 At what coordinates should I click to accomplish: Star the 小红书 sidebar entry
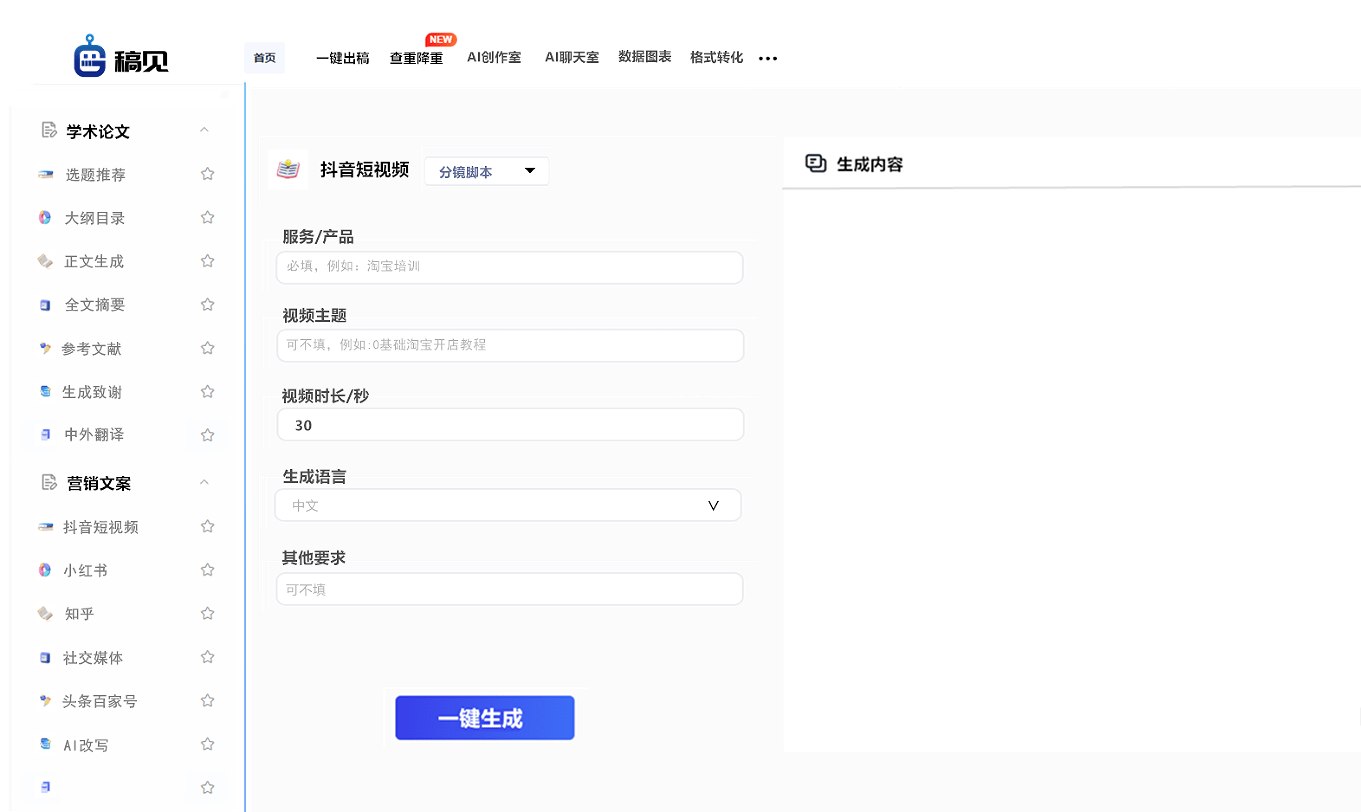pyautogui.click(x=207, y=569)
